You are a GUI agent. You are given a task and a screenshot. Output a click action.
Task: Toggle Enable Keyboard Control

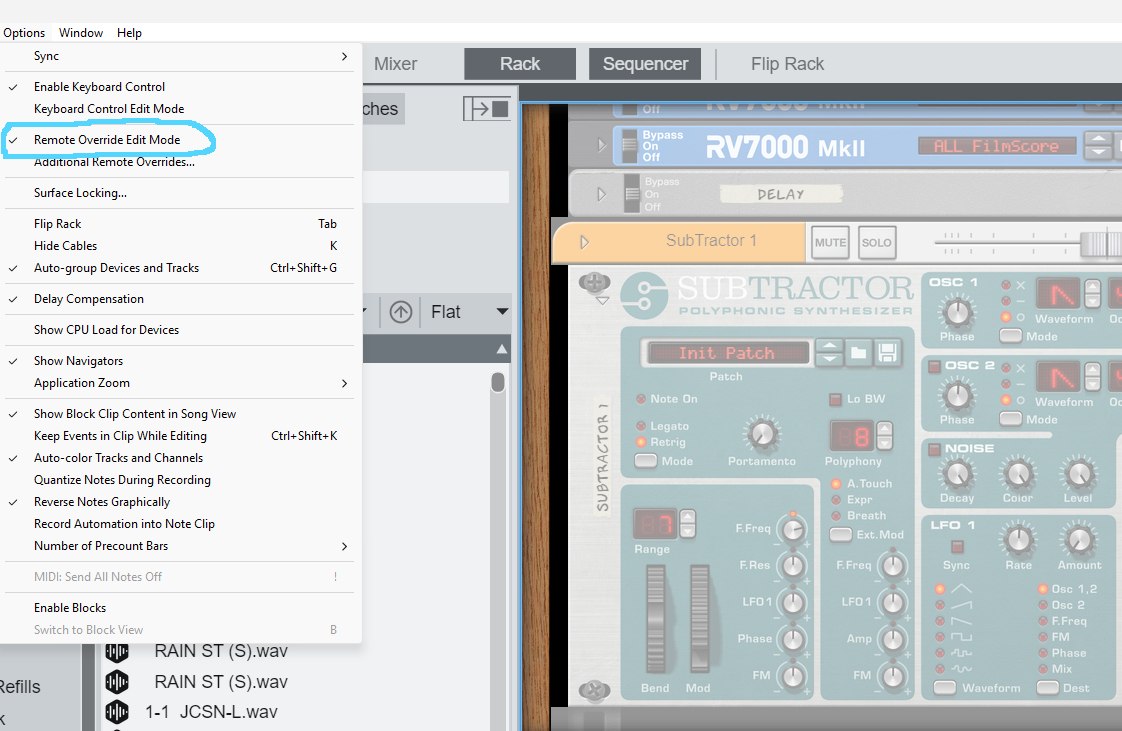point(179,87)
